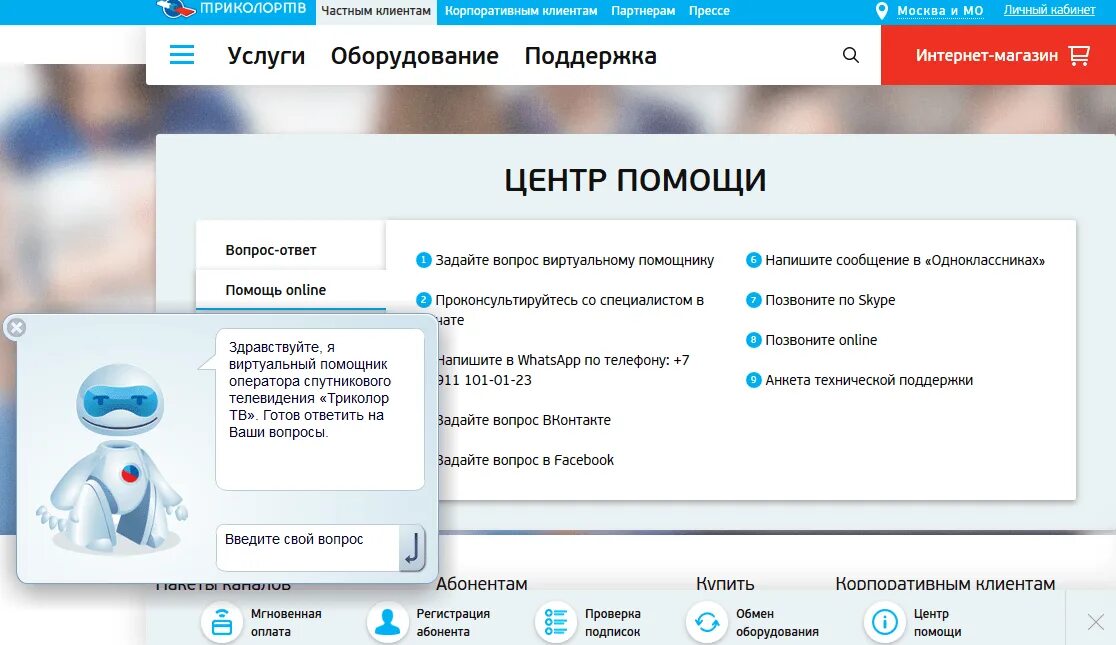The image size is (1116, 645).
Task: Click Задайте вопрос виртуальному помощнику
Action: coord(574,261)
